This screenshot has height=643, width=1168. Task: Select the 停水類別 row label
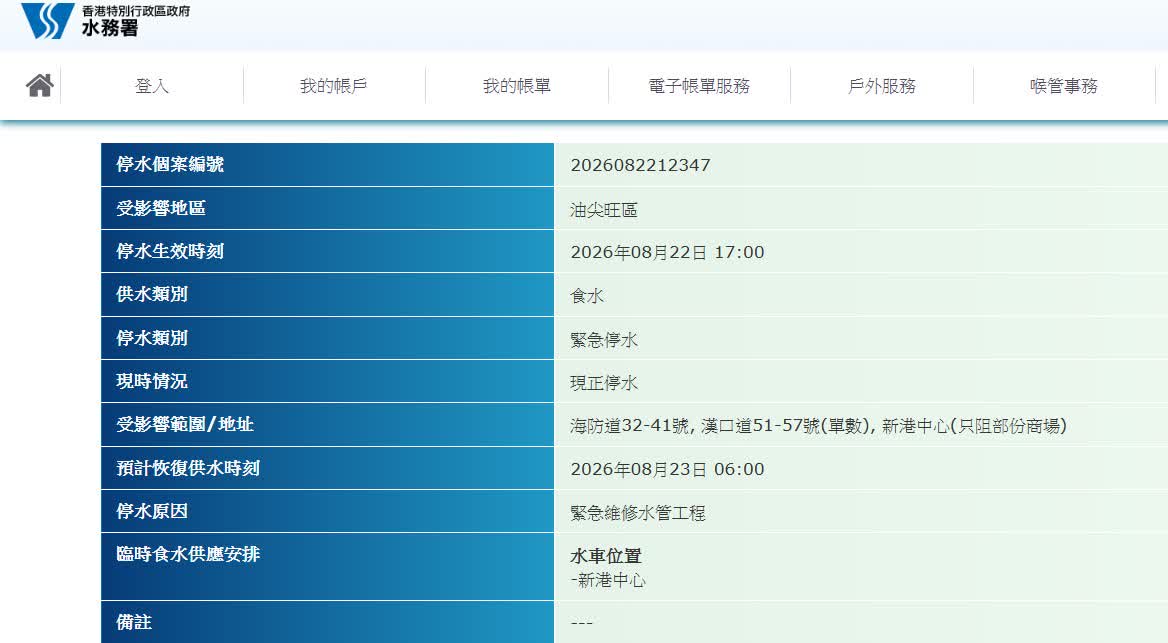tap(152, 338)
